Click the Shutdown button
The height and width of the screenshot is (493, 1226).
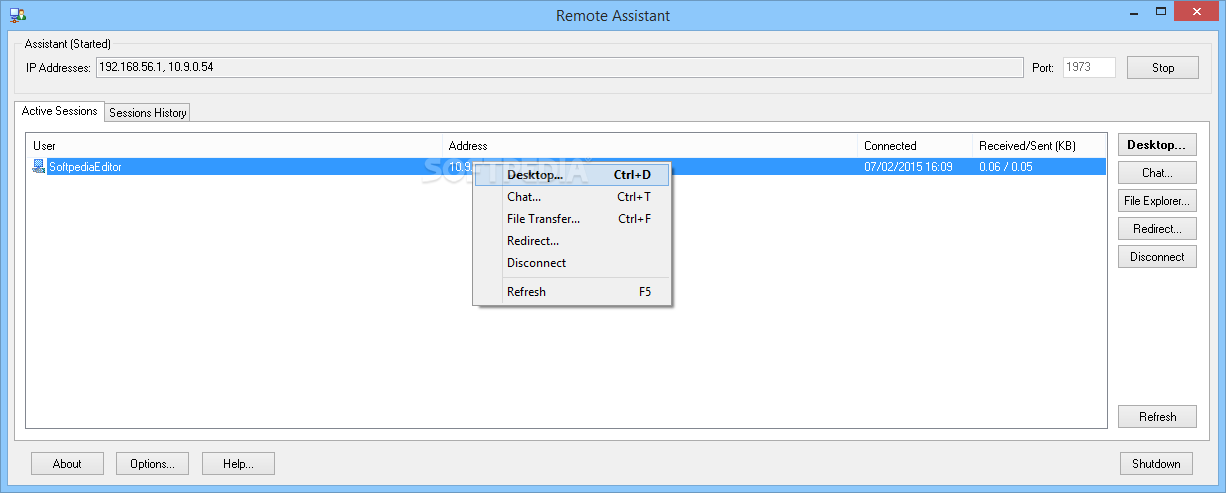coord(1156,464)
